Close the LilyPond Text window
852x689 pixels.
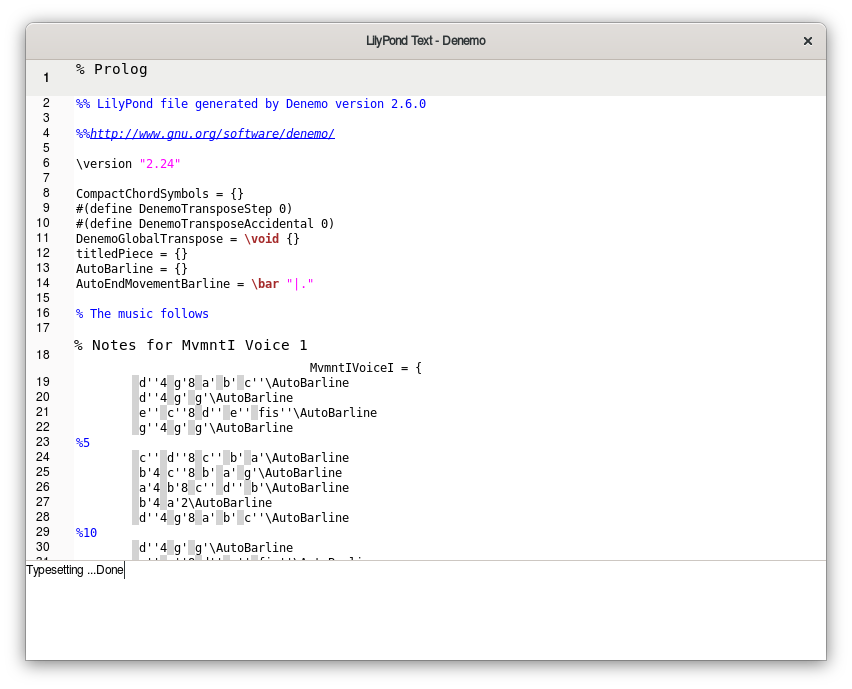(x=807, y=41)
